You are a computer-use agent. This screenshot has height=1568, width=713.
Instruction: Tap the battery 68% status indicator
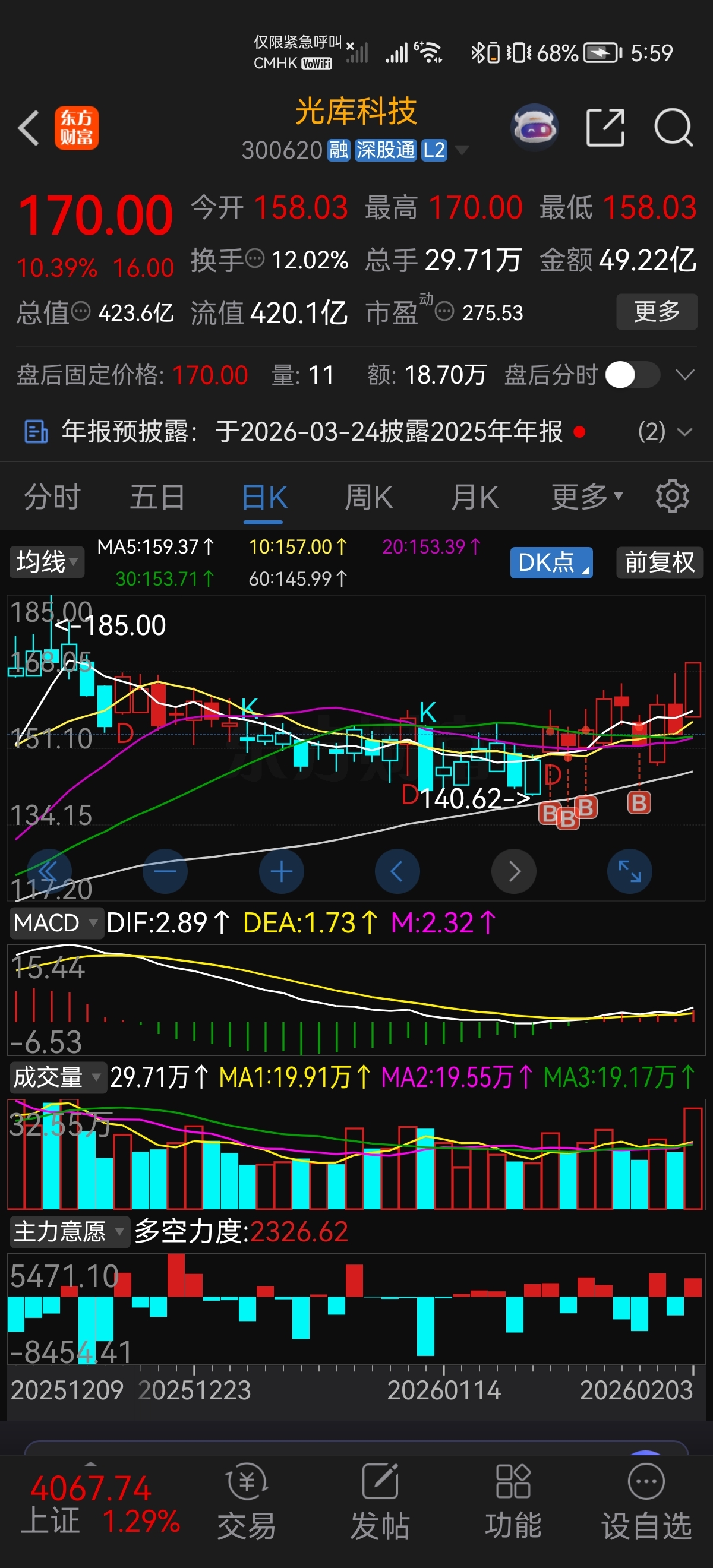pyautogui.click(x=579, y=53)
